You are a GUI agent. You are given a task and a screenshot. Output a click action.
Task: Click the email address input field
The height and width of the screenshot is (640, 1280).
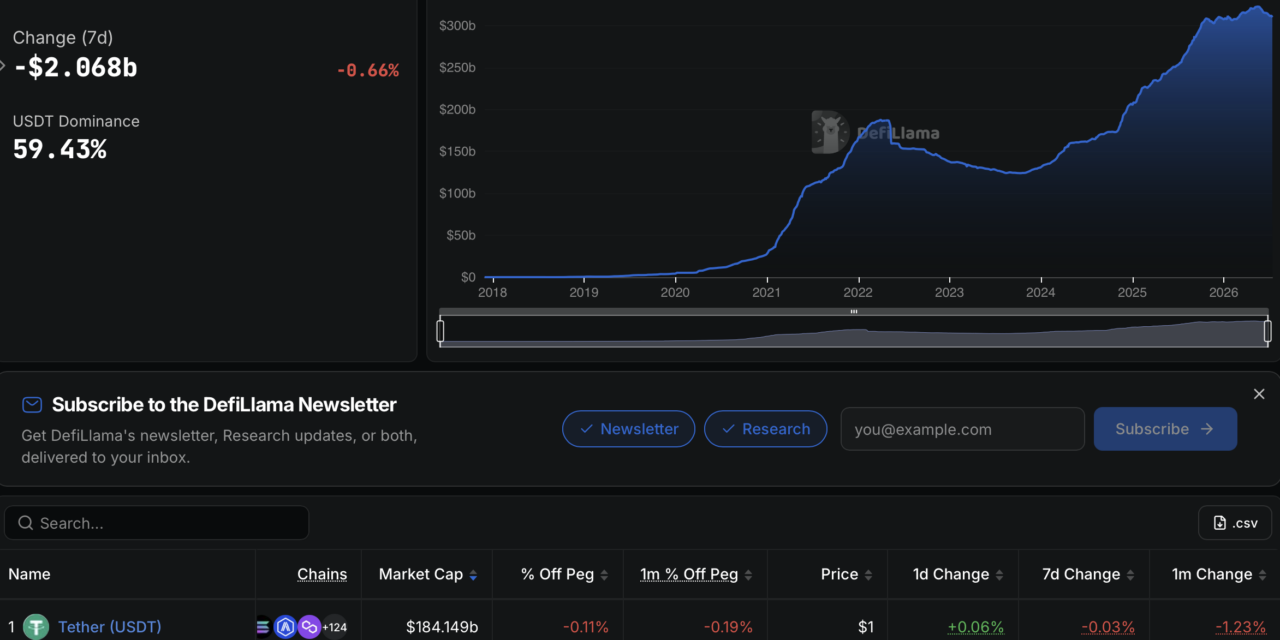962,429
